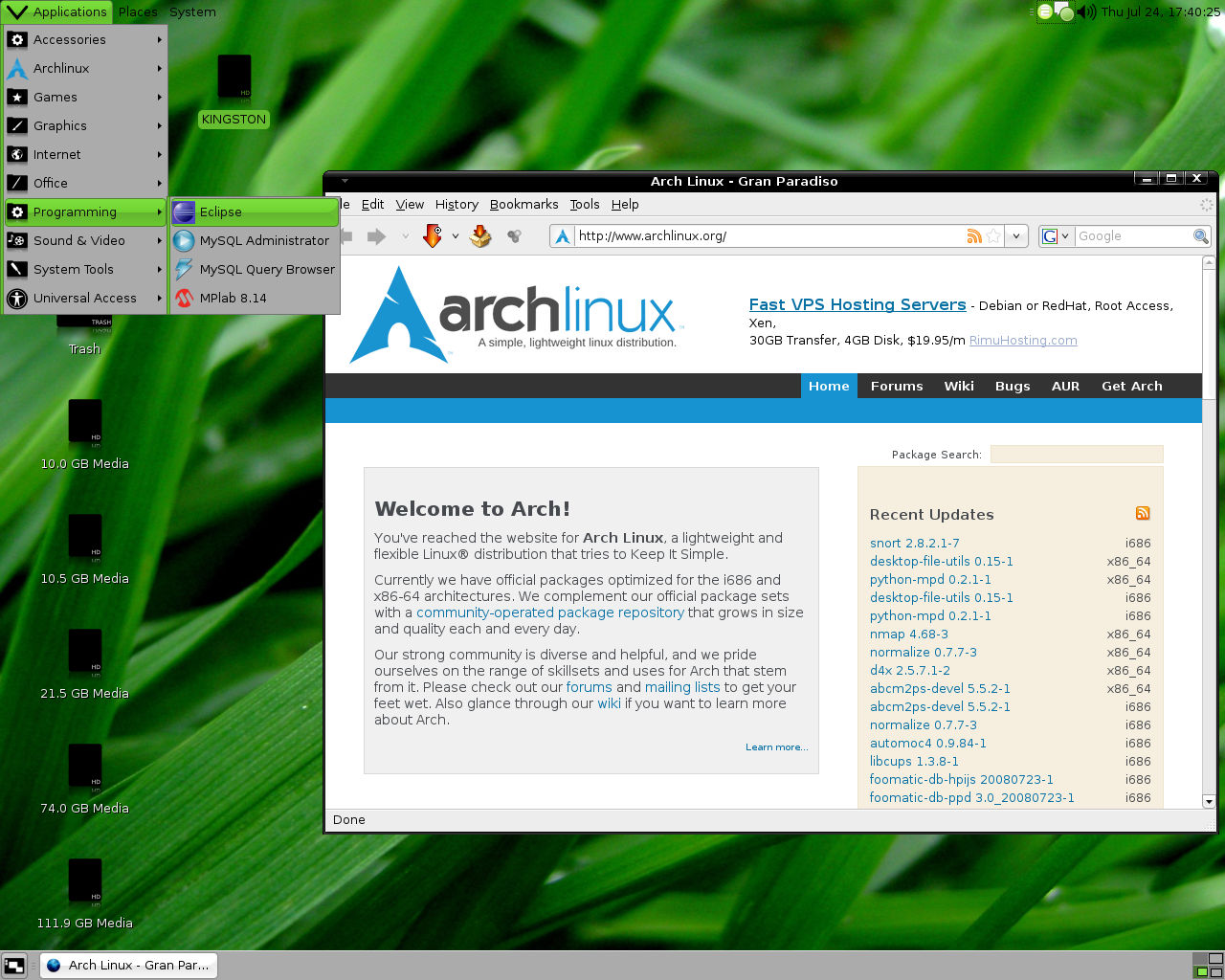Click the RSS feed icon in address bar
The image size is (1225, 980).
point(974,236)
